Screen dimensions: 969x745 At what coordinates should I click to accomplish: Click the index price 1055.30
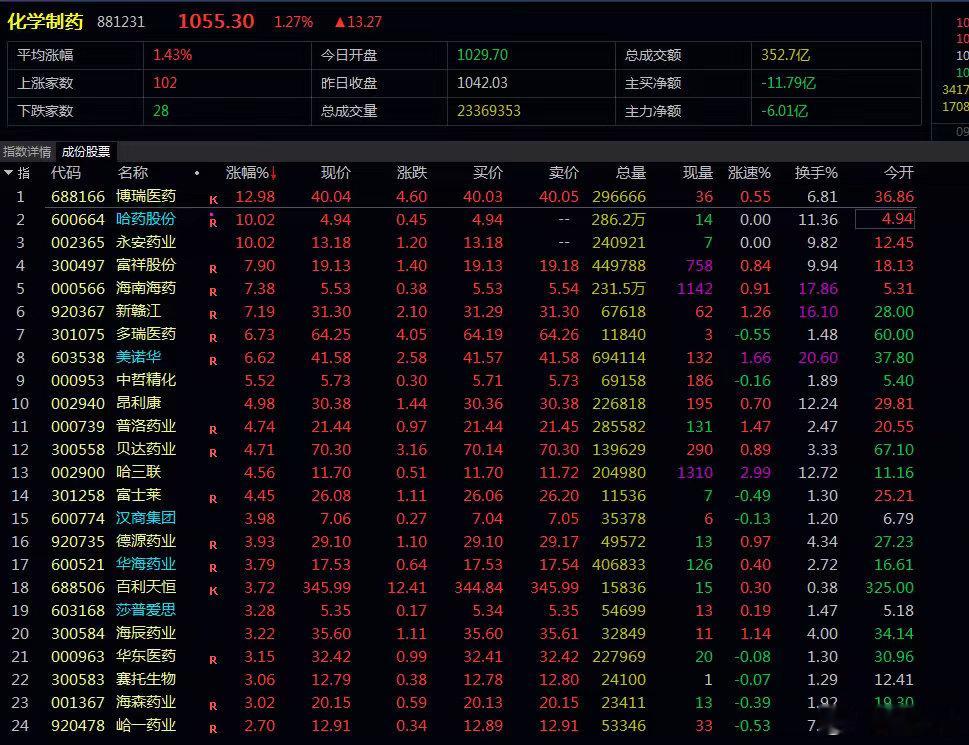(x=216, y=22)
